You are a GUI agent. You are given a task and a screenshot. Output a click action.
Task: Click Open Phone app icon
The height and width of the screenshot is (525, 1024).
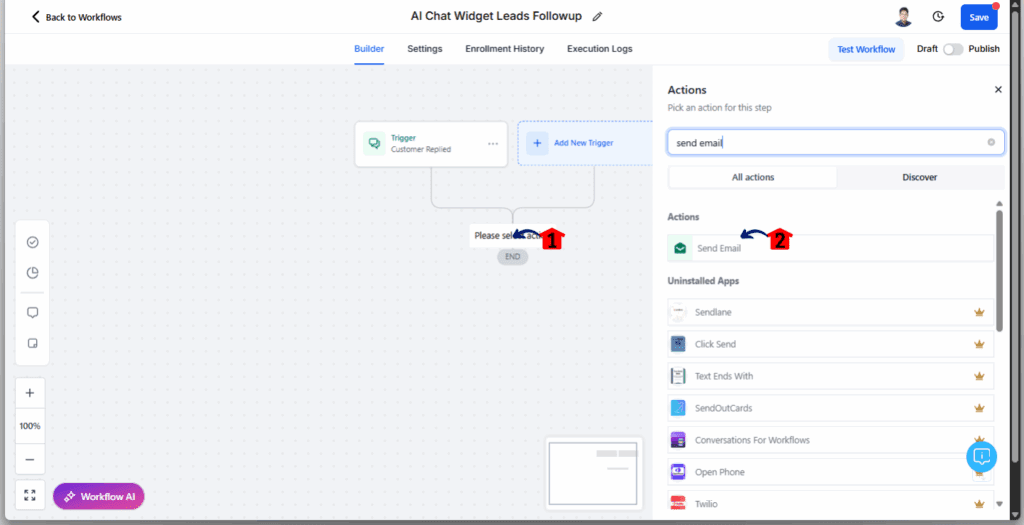pyautogui.click(x=678, y=472)
